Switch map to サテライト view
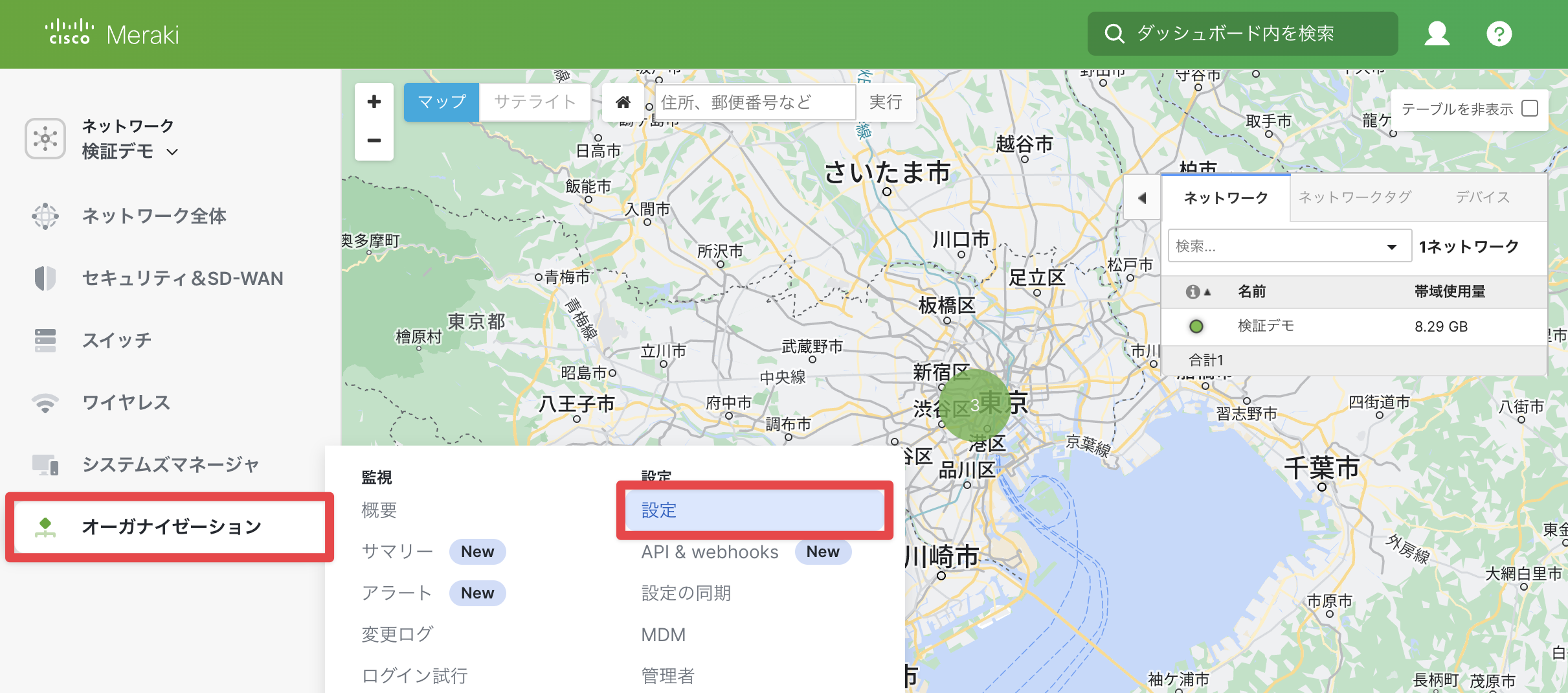1568x693 pixels. click(x=535, y=102)
